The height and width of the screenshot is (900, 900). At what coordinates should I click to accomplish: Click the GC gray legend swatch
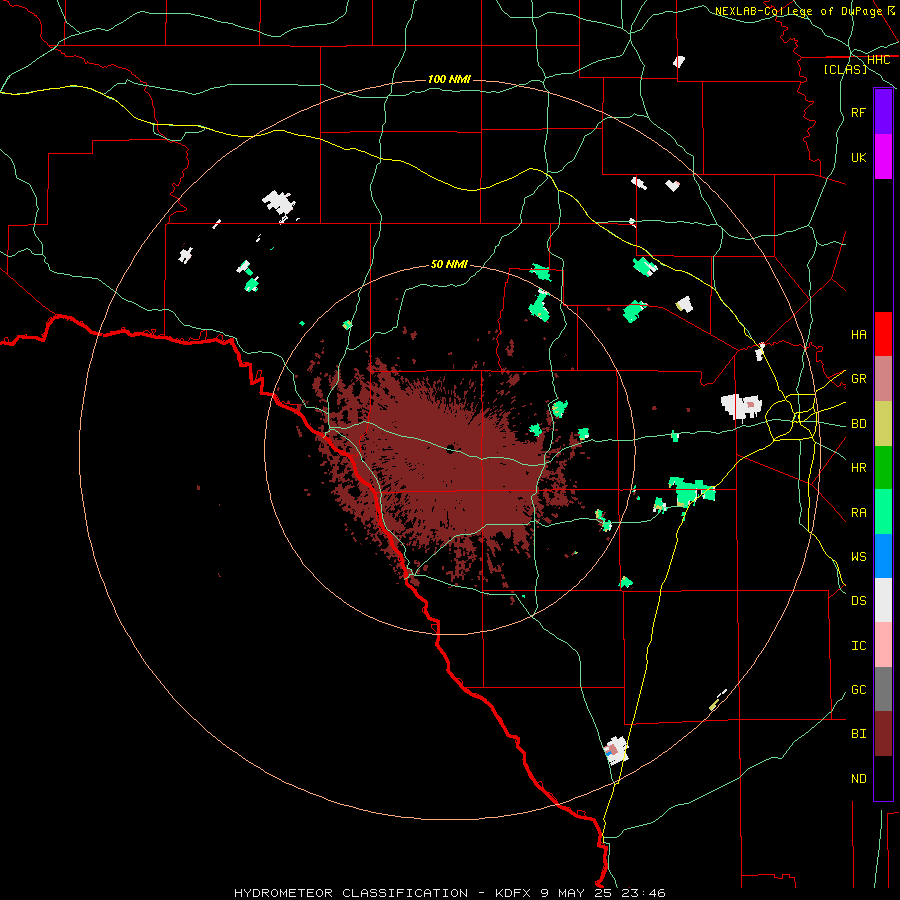tap(883, 689)
